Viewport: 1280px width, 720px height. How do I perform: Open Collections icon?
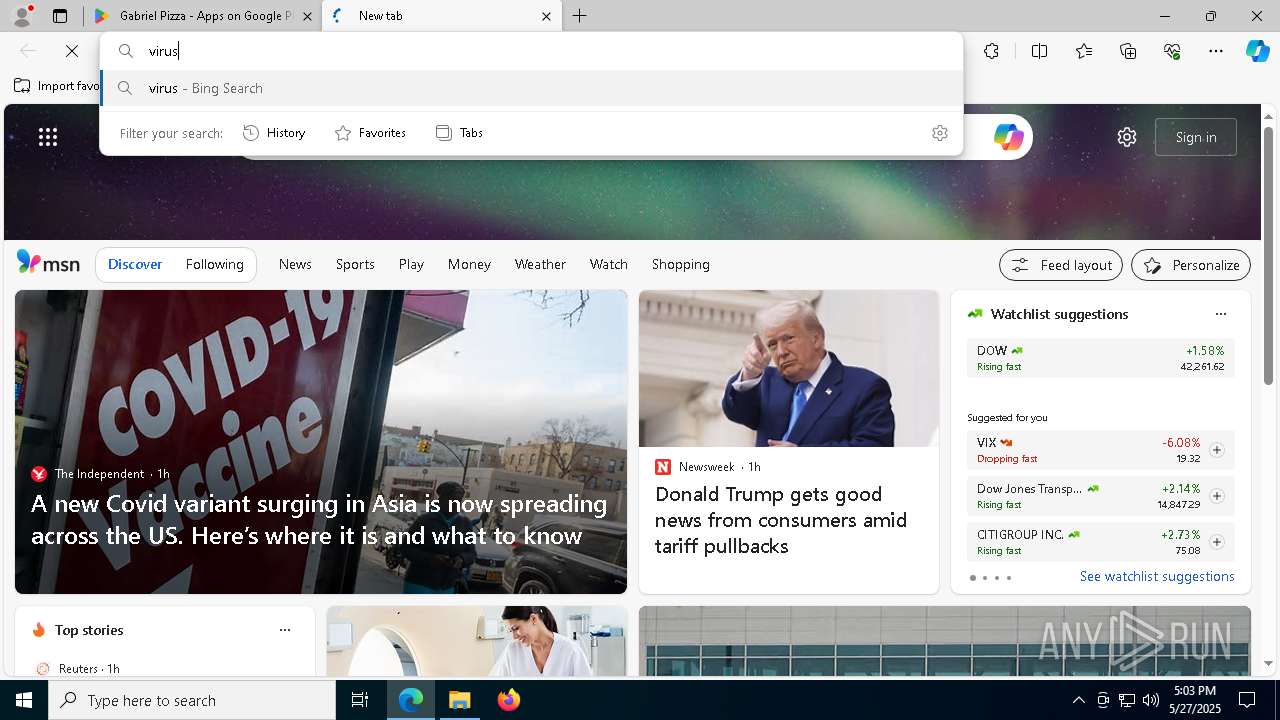1128,51
